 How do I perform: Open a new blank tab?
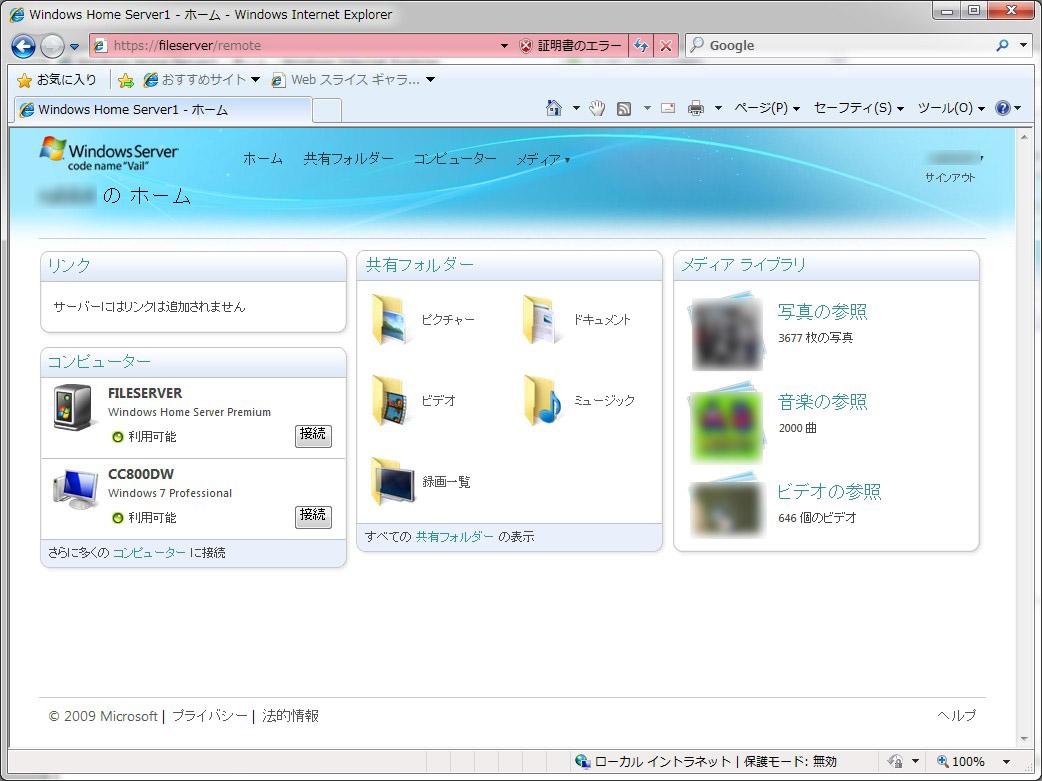(326, 110)
